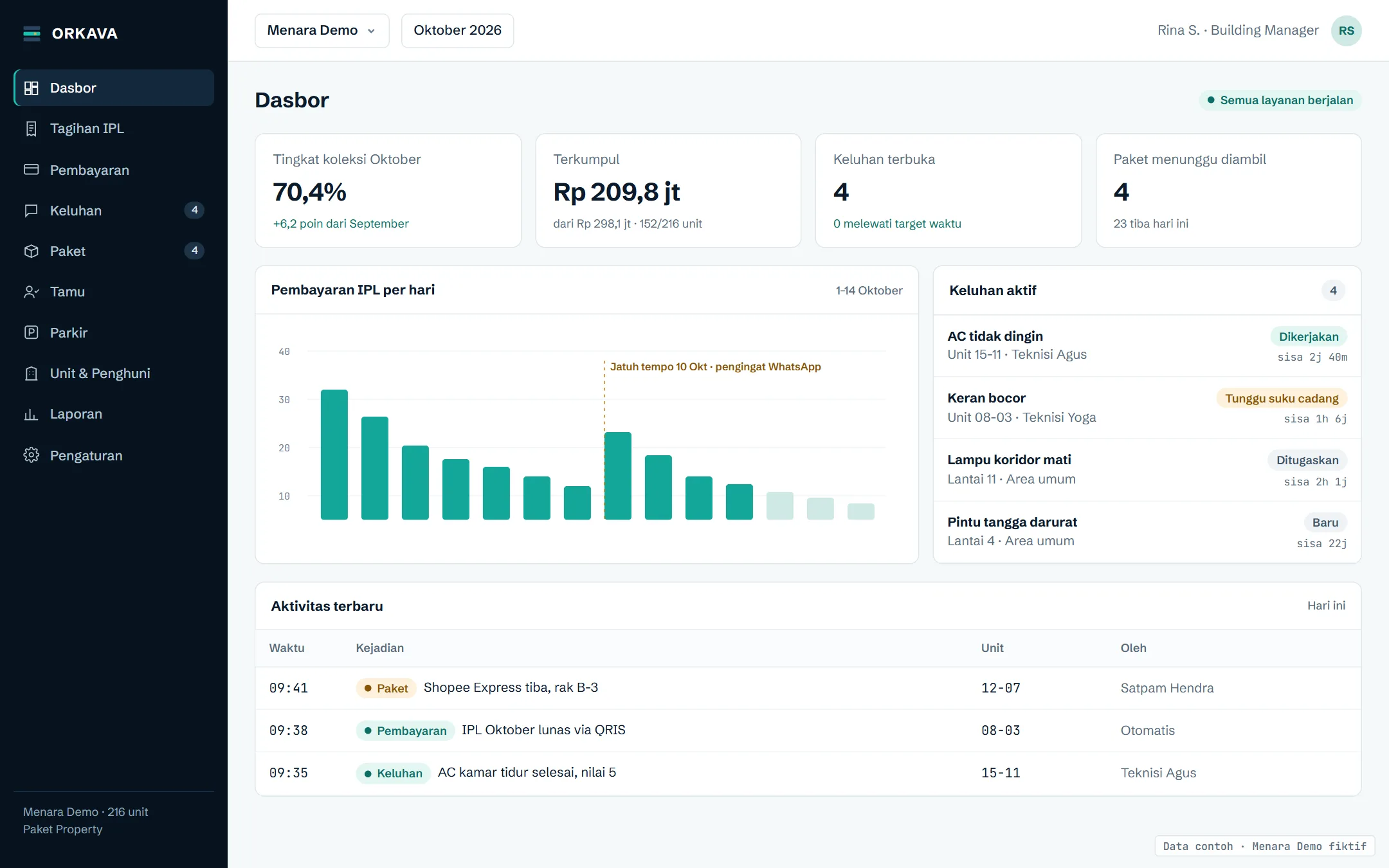Select the Tamu person icon

click(31, 292)
